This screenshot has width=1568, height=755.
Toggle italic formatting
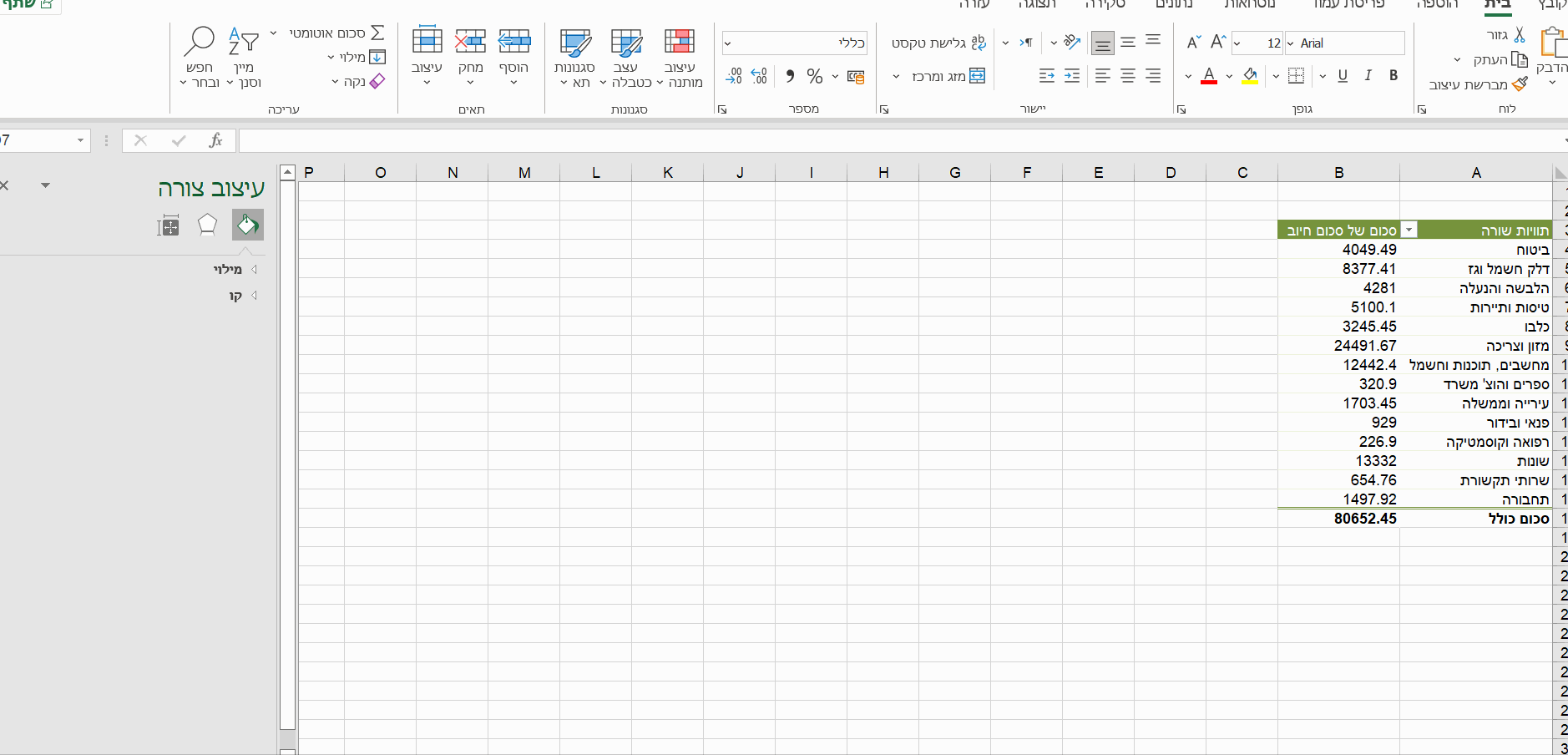[1368, 76]
